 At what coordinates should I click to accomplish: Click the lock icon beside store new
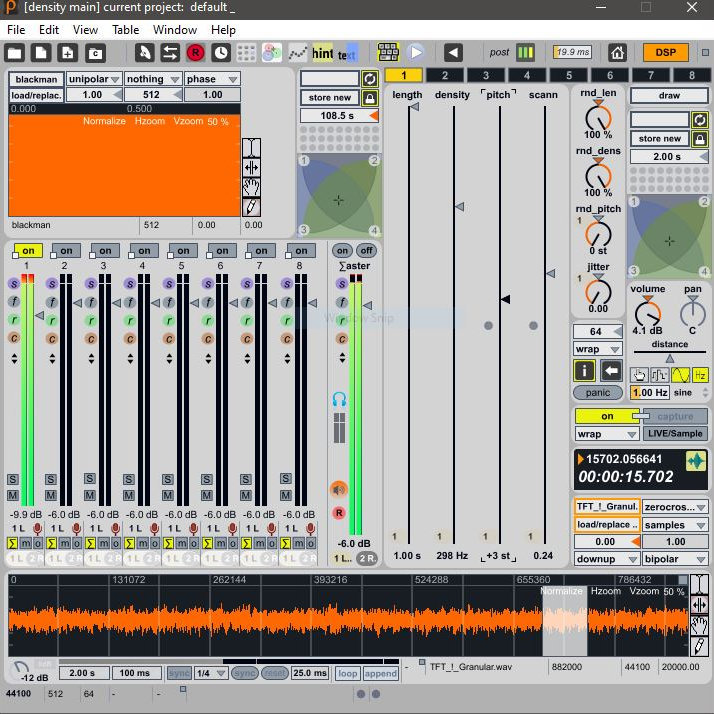[x=370, y=97]
